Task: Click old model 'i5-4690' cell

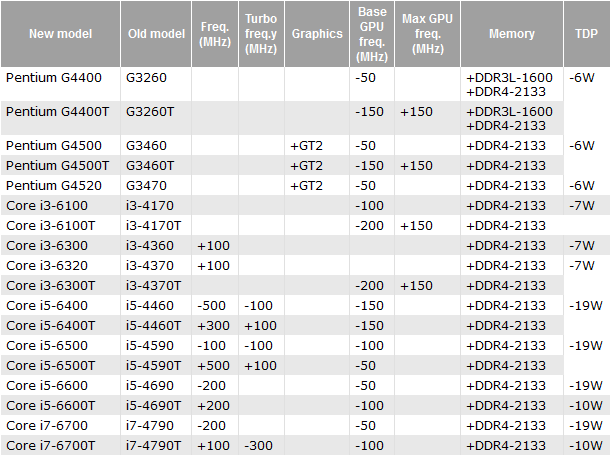Action: (x=156, y=385)
